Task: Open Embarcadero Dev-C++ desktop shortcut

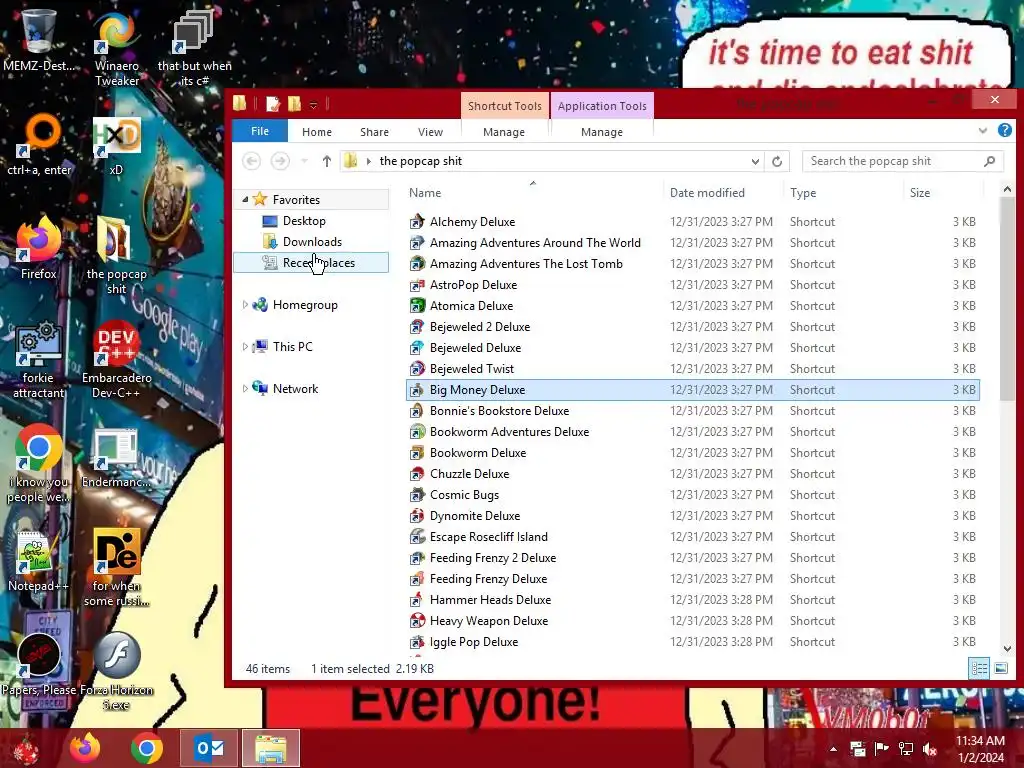Action: [116, 359]
